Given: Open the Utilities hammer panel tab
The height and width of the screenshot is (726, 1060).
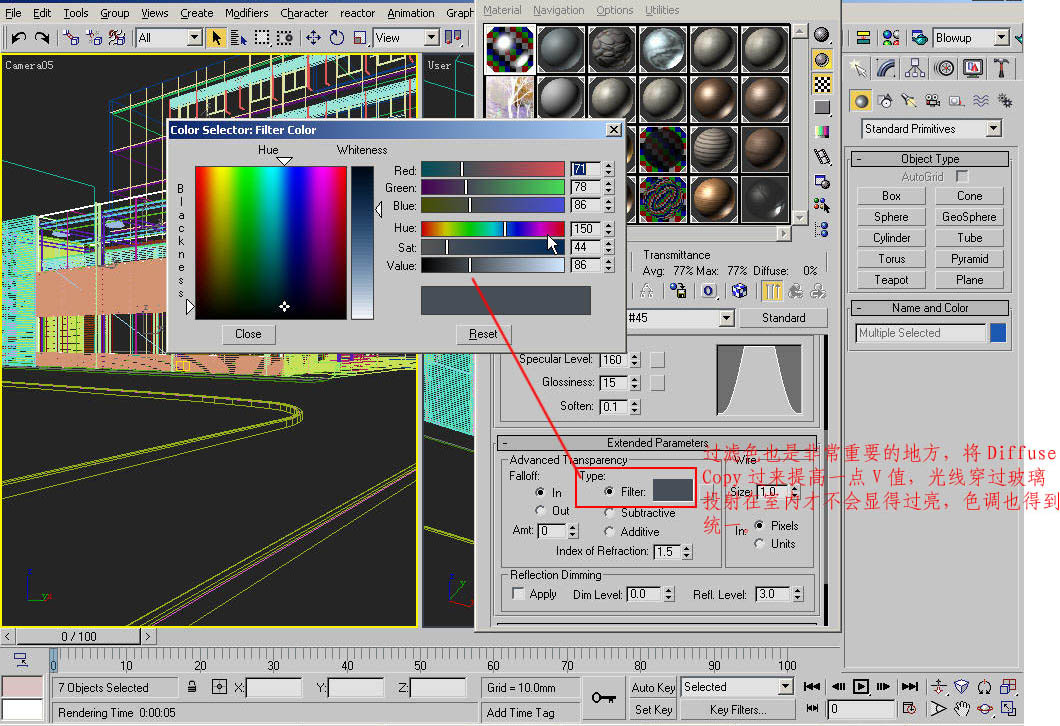Looking at the screenshot, I should point(1001,68).
